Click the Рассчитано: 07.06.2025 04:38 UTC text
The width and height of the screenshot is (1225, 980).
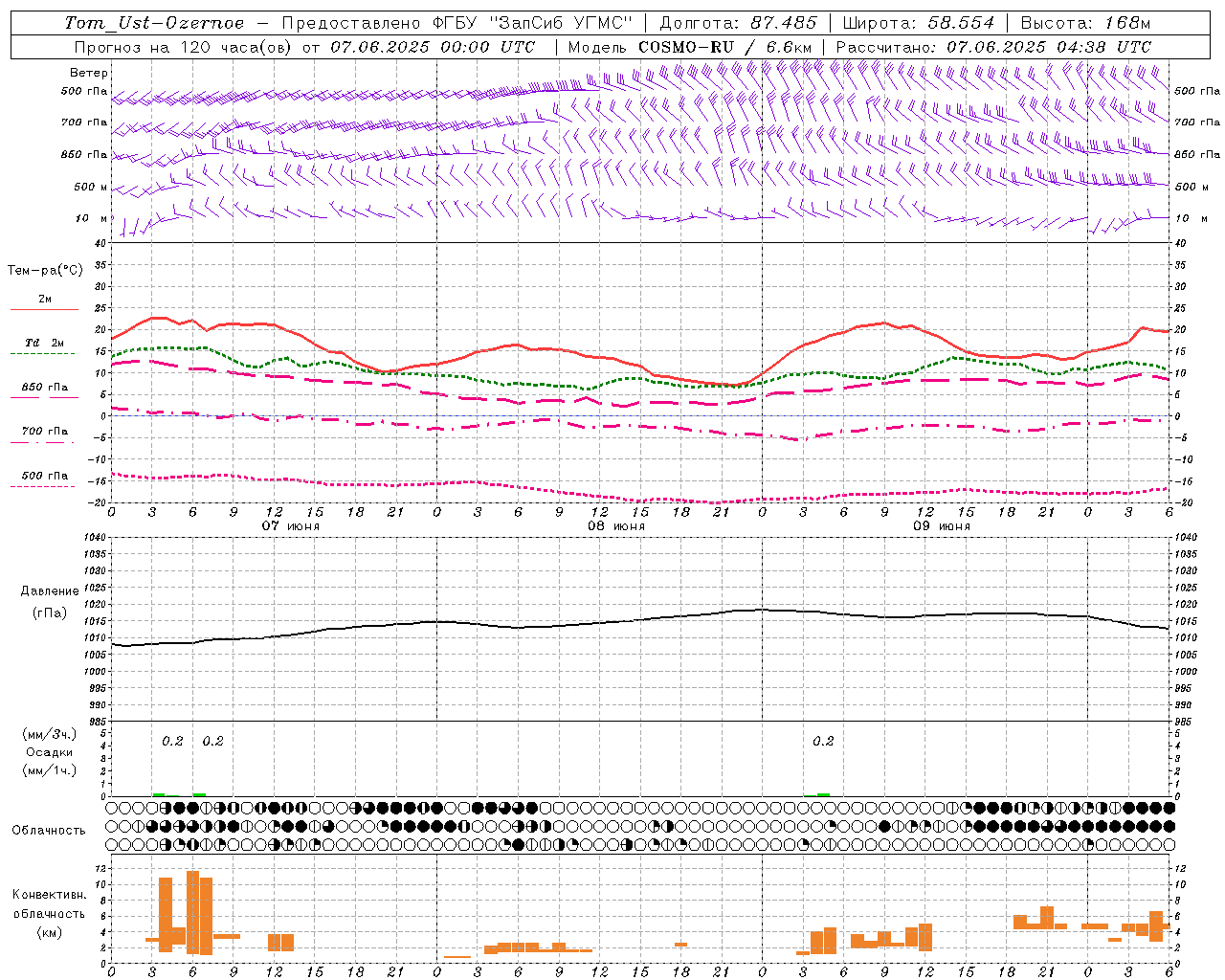click(x=993, y=47)
